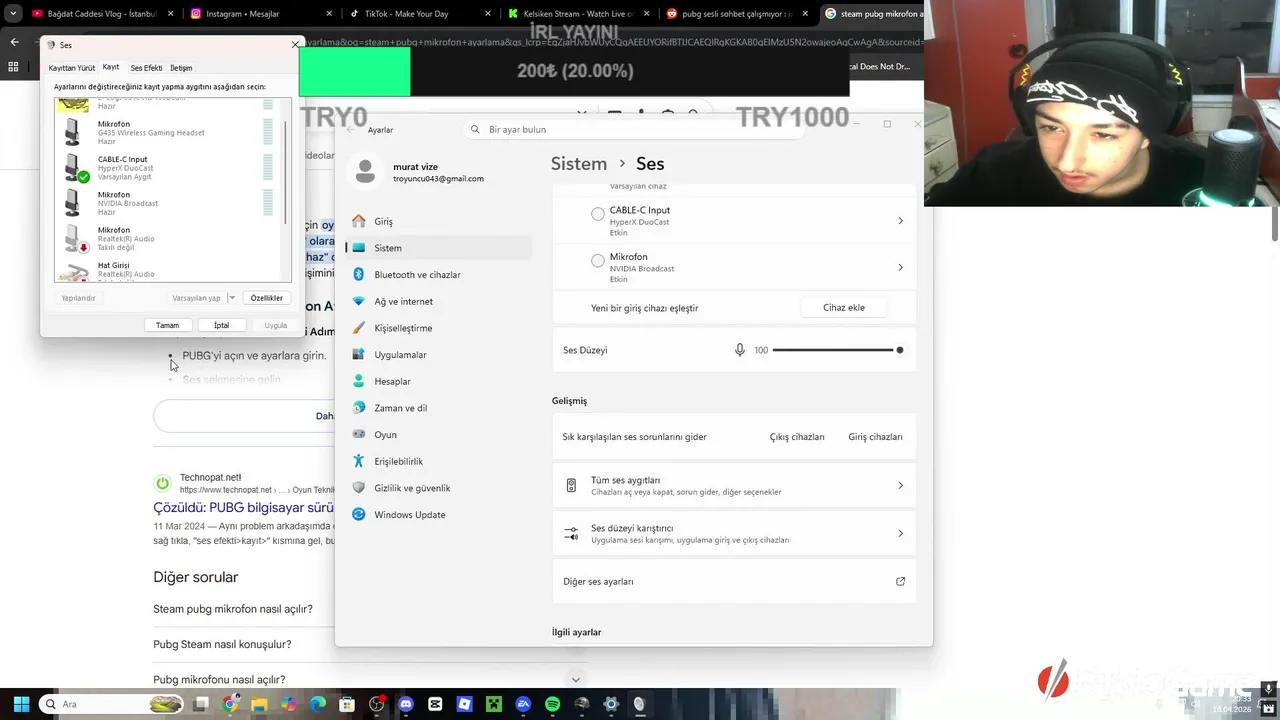Open Tüm ses aygıtları chevron
This screenshot has height=720, width=1280.
click(900, 485)
